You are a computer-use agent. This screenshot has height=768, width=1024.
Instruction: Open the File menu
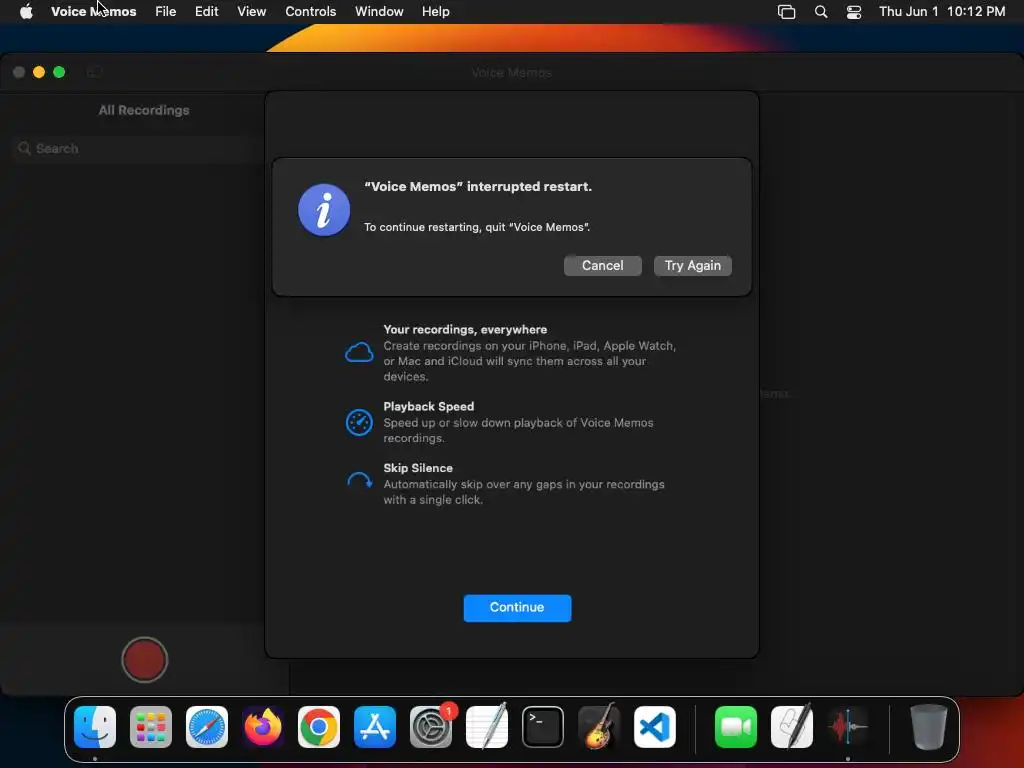[165, 11]
